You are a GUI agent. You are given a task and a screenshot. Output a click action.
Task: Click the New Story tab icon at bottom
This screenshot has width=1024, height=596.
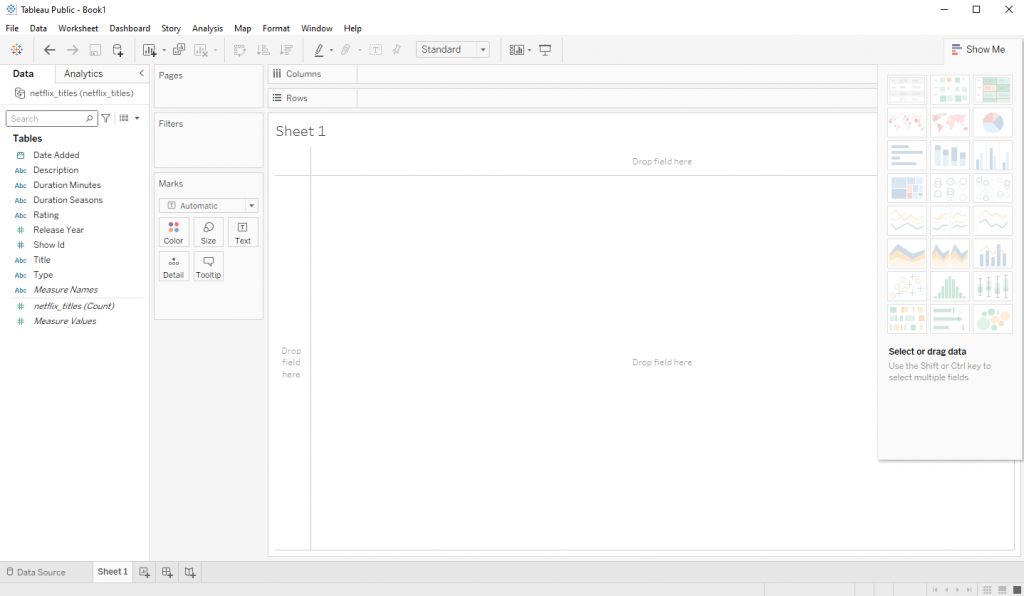(190, 572)
